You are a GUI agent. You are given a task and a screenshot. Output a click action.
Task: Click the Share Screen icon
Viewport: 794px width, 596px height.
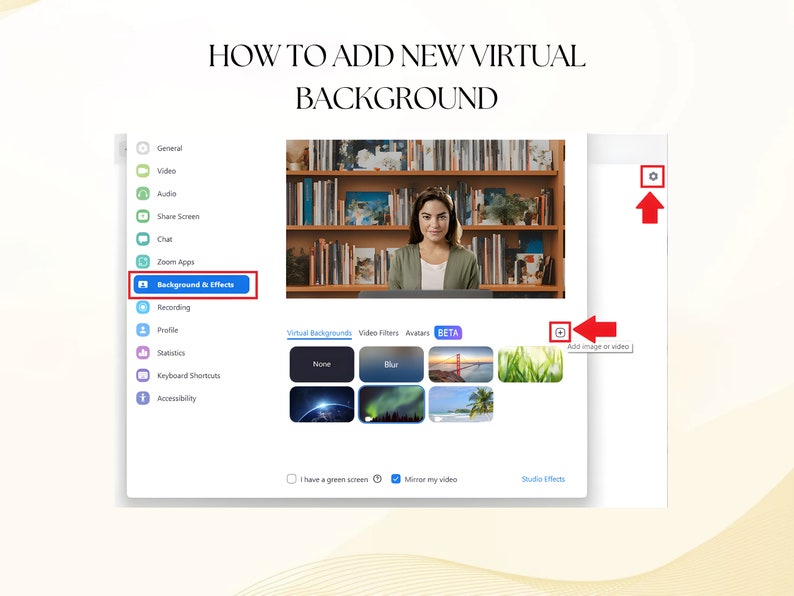(143, 216)
